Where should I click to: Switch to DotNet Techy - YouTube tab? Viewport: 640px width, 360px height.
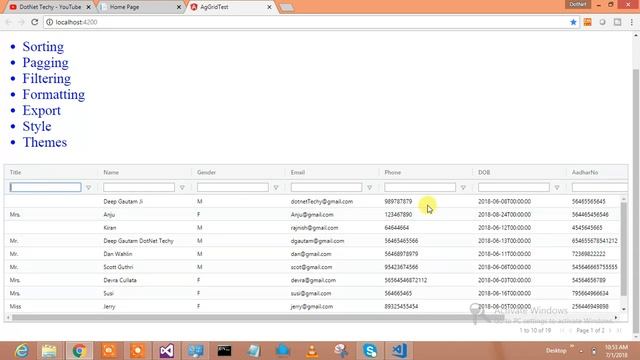[x=50, y=7]
